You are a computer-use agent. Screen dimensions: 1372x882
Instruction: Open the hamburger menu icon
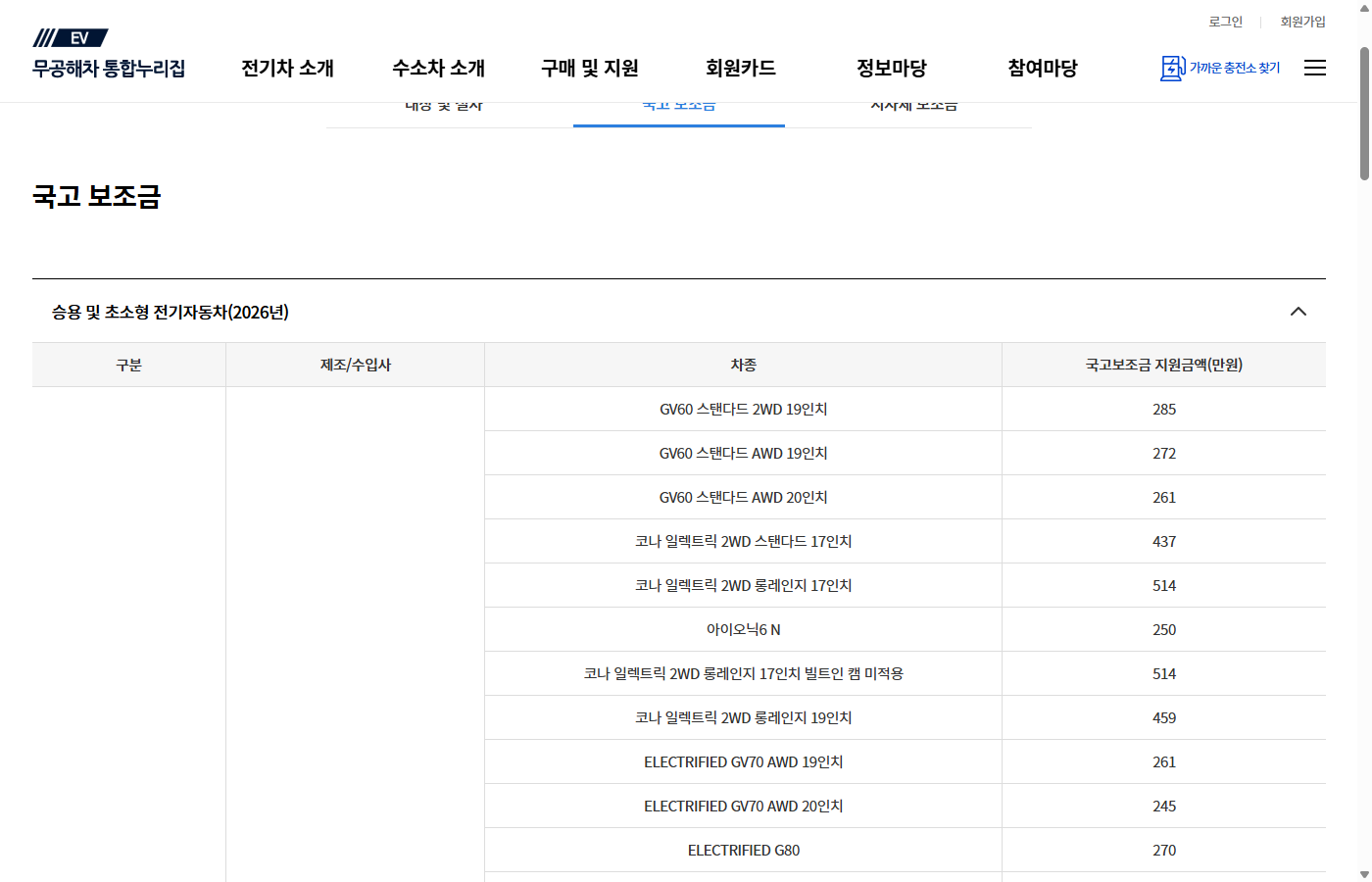tap(1314, 68)
